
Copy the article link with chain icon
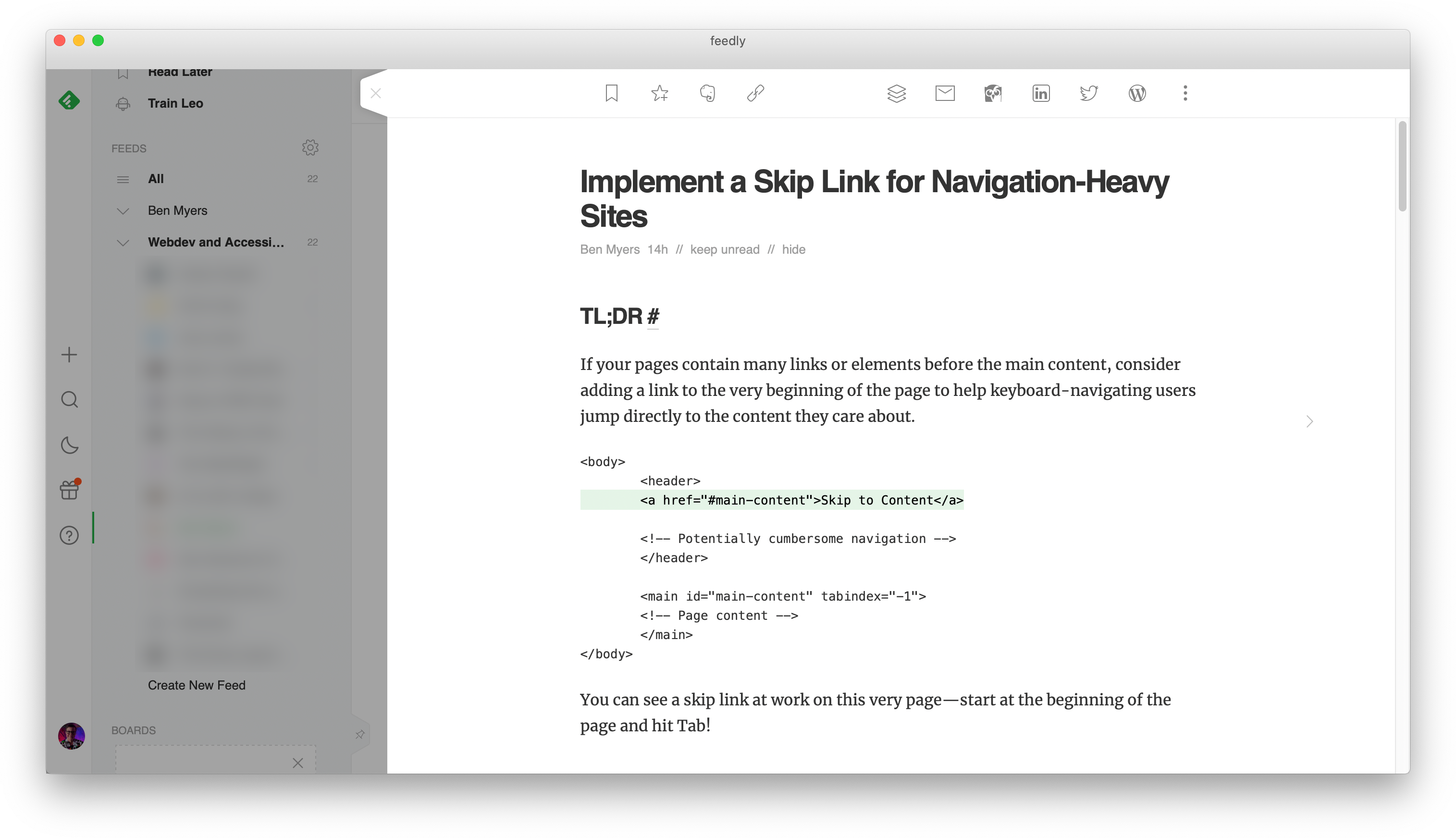click(755, 93)
